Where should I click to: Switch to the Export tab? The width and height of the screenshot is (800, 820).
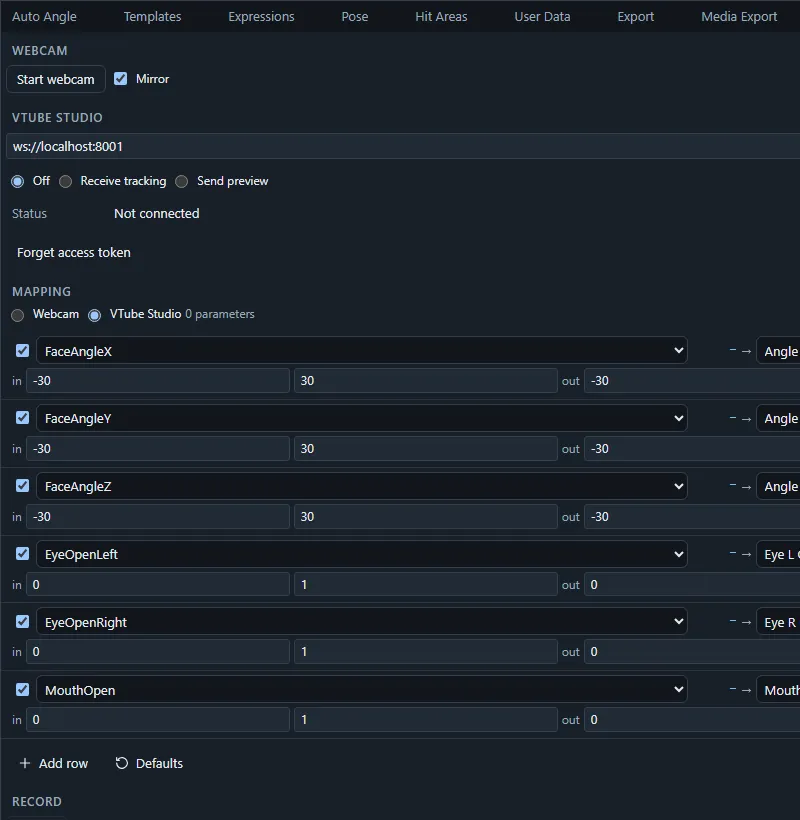(635, 16)
